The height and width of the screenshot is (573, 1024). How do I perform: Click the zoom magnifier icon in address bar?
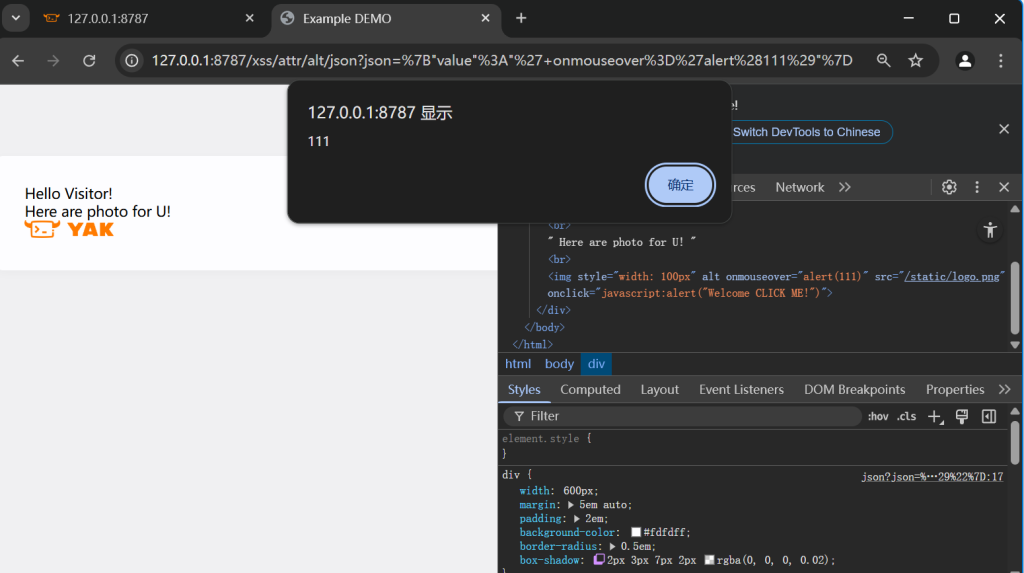(883, 61)
